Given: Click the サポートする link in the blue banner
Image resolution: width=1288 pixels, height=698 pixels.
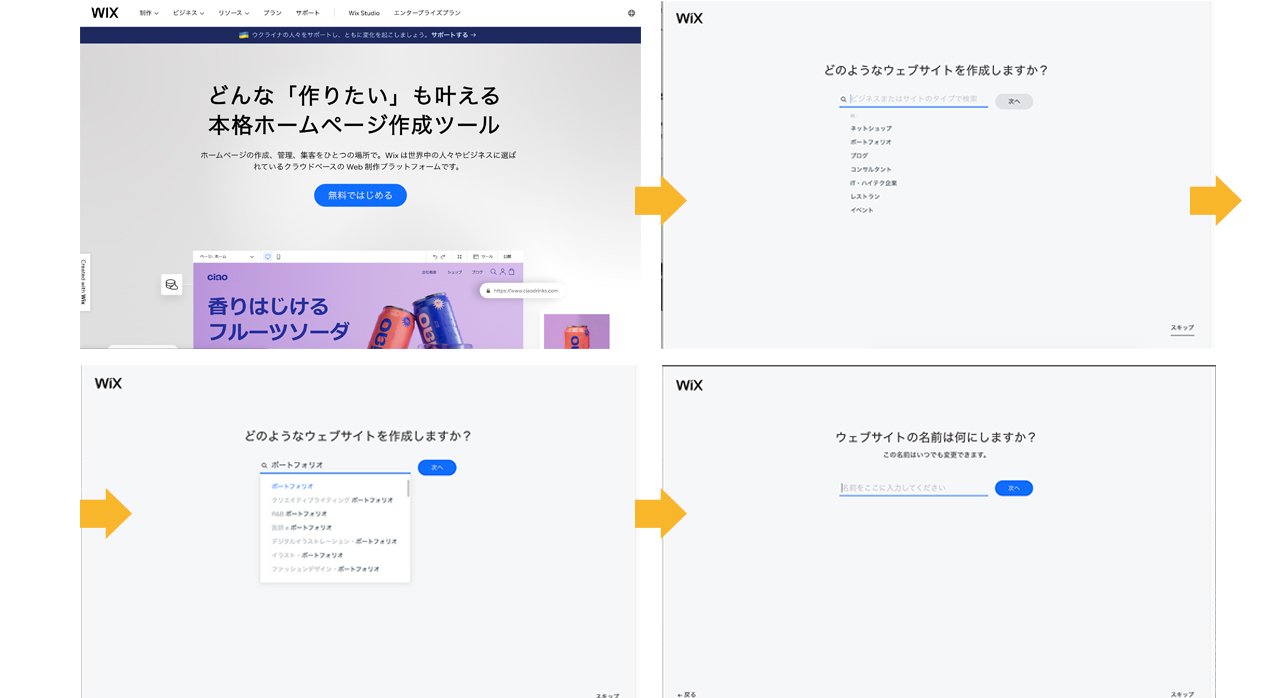Looking at the screenshot, I should [453, 35].
